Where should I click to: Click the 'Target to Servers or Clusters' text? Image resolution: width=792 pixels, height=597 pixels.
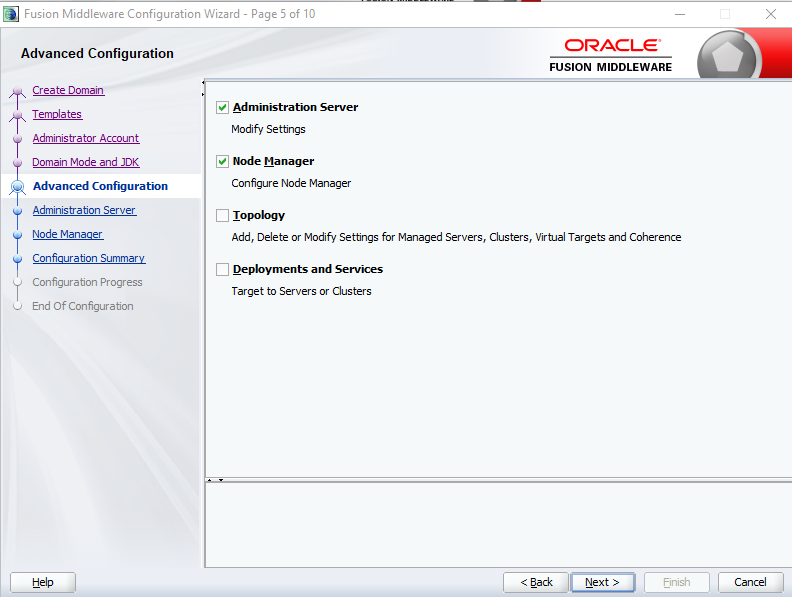coord(301,291)
